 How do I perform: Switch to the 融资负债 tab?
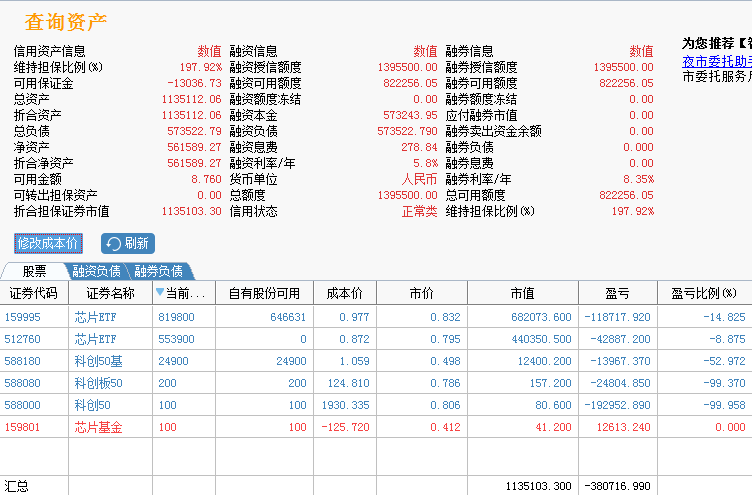coord(96,271)
